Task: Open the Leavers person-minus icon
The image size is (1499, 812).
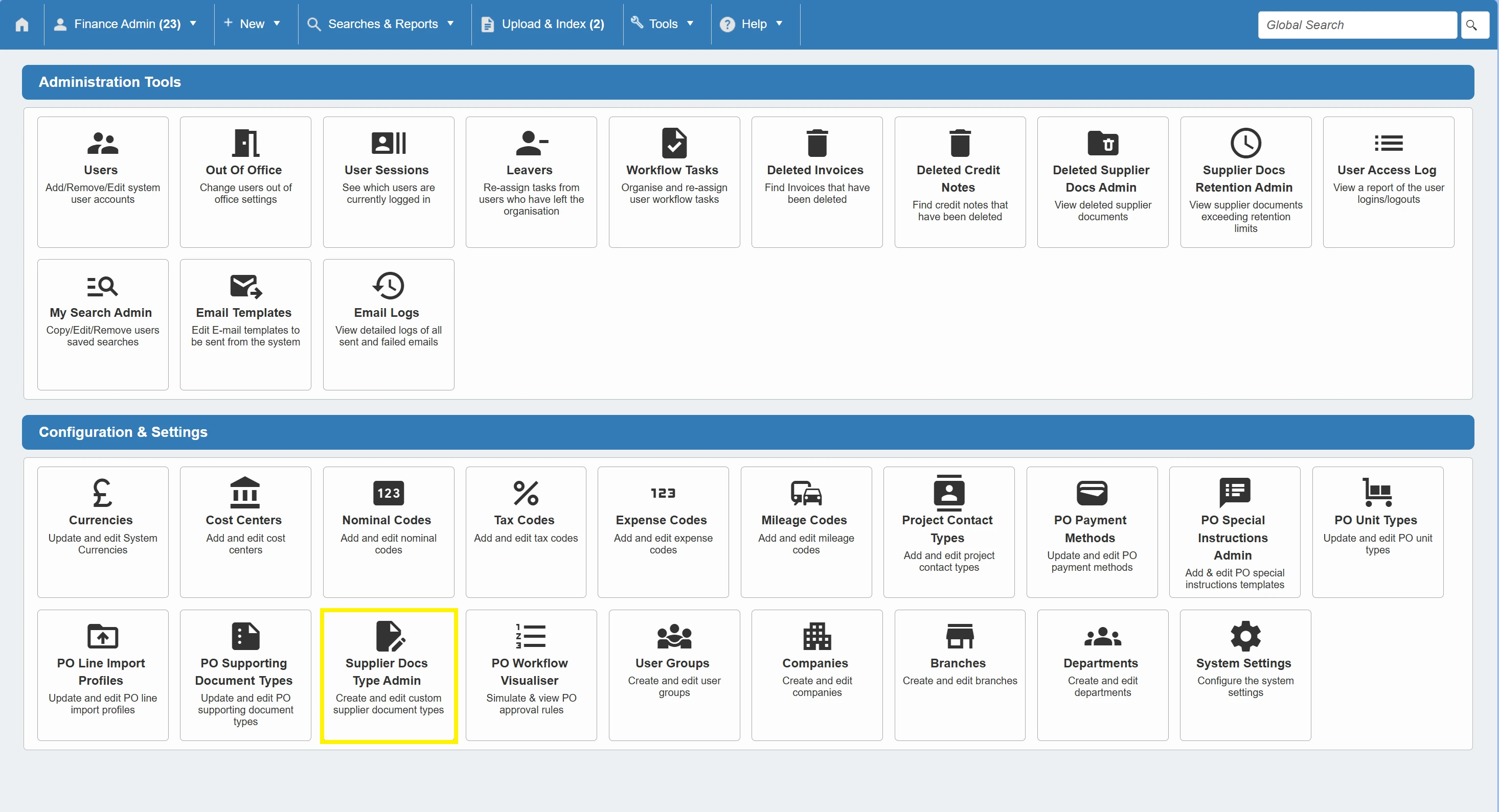Action: point(531,143)
